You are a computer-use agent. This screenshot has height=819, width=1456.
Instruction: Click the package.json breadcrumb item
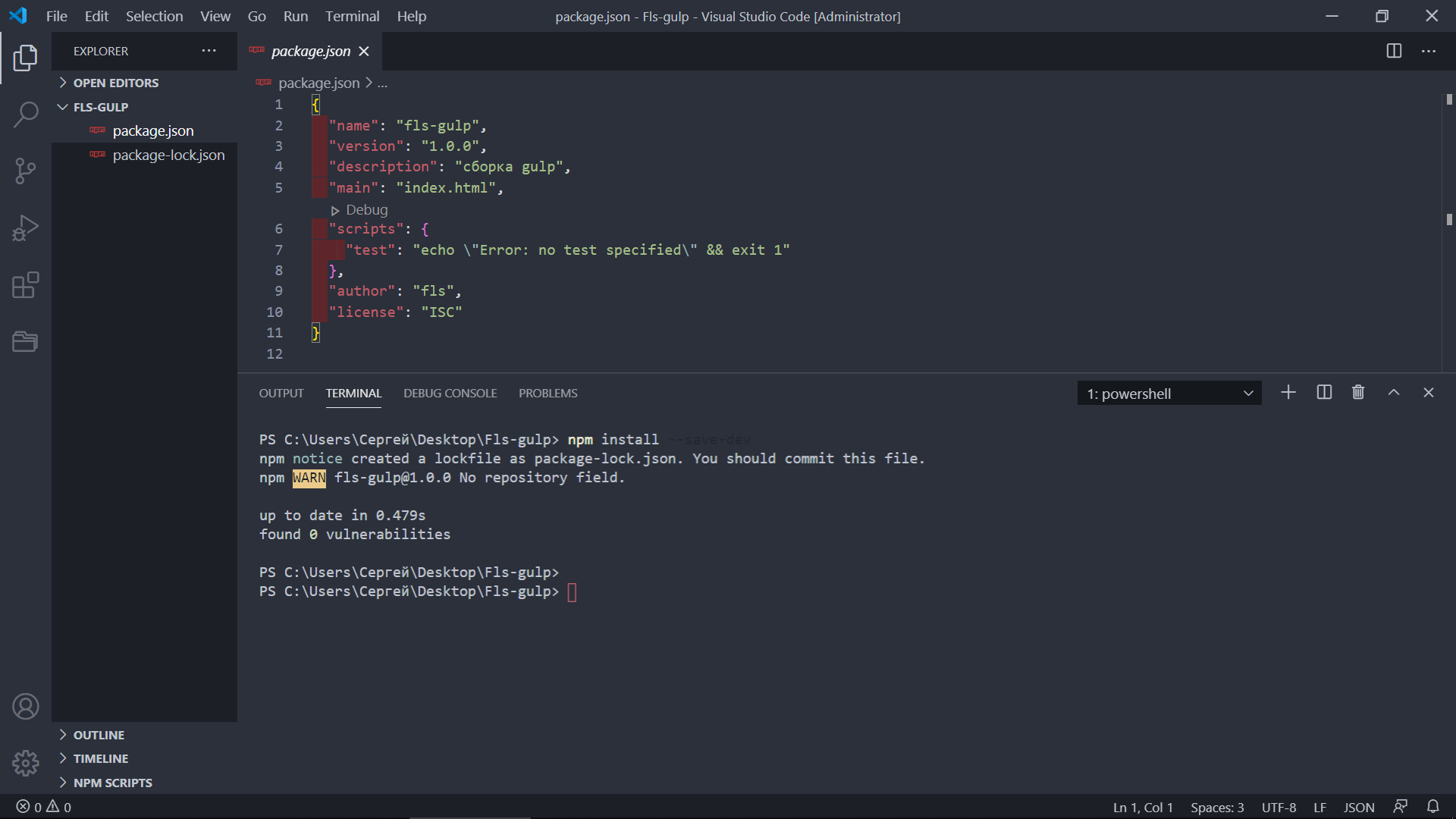(x=318, y=83)
